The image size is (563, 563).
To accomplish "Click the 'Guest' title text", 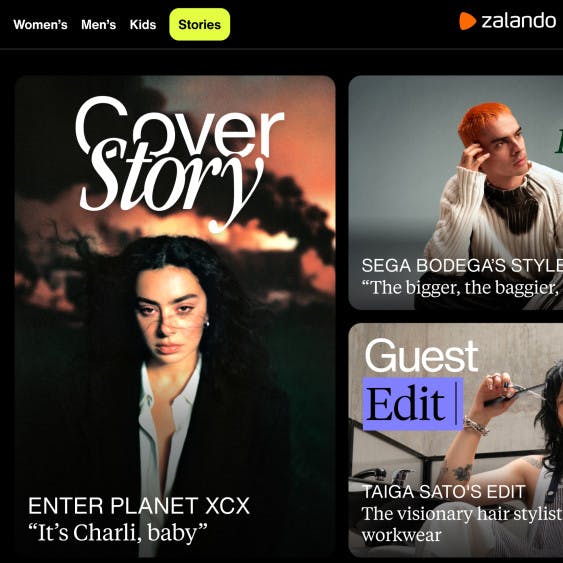I will 422,356.
